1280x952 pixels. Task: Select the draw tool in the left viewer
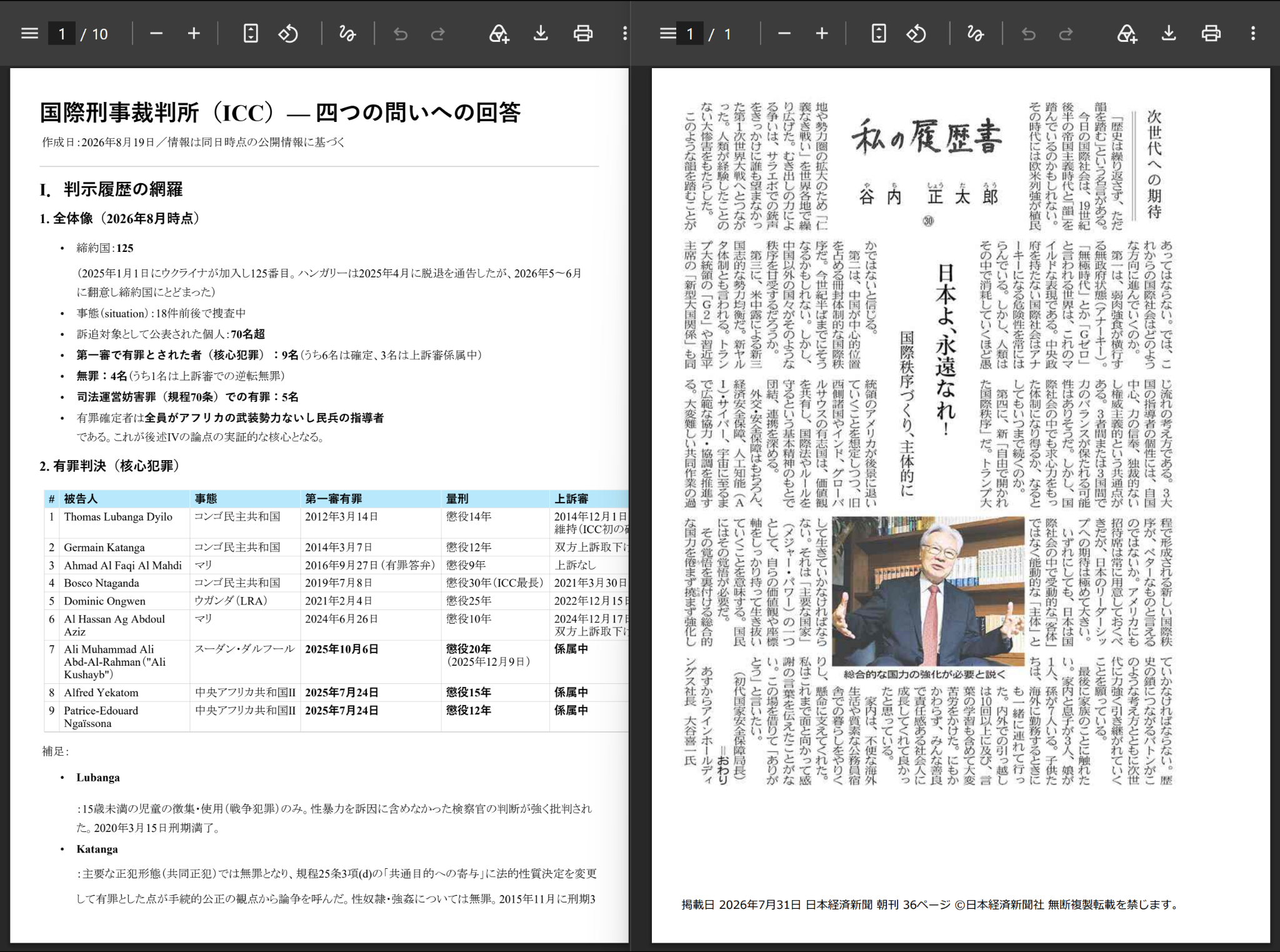(x=347, y=33)
